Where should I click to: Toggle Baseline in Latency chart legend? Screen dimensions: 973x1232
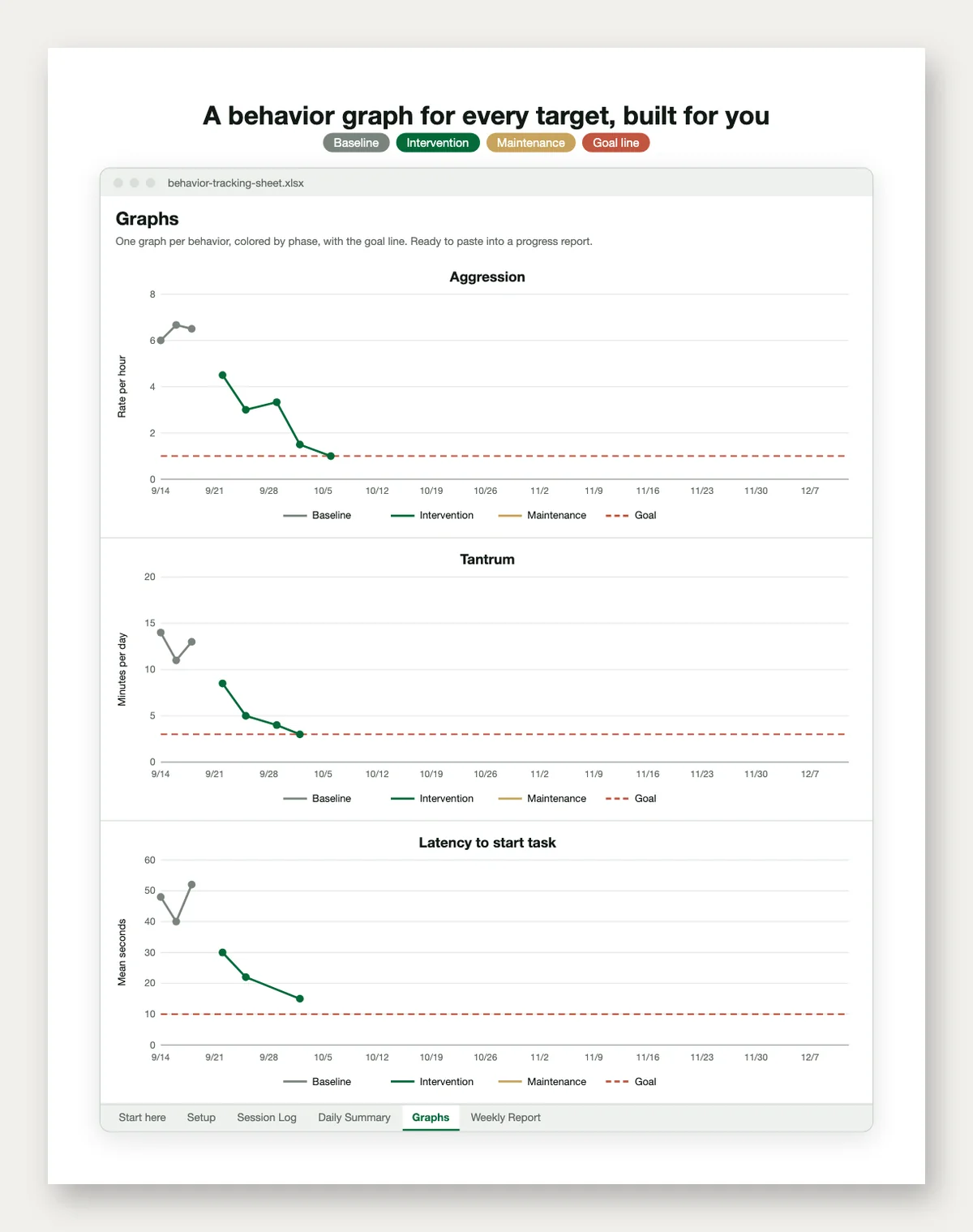(x=317, y=1082)
